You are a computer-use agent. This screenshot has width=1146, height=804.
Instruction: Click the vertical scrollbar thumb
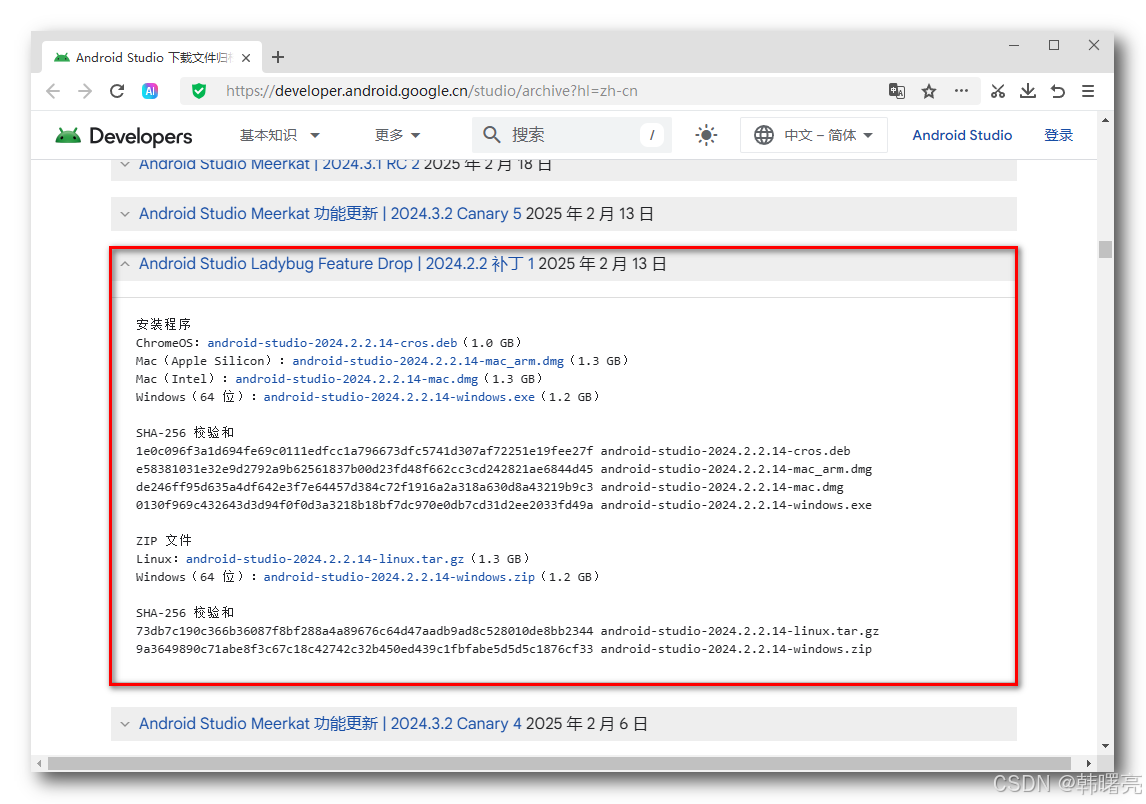1105,249
